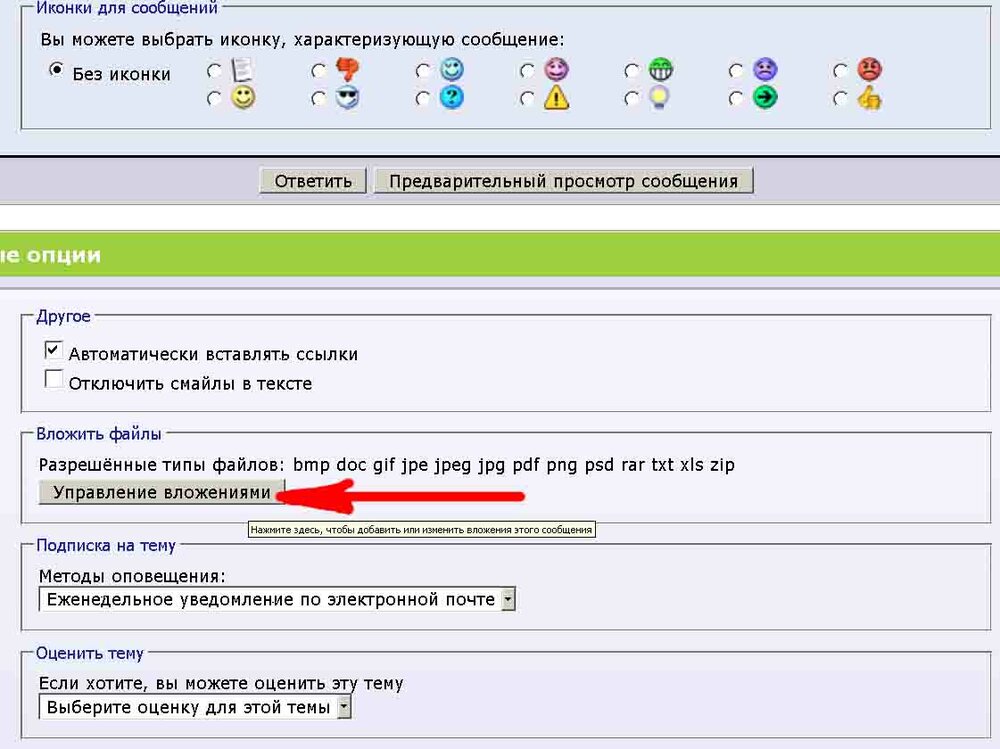
Task: Select radio button beside paper note icon
Action: click(x=214, y=71)
